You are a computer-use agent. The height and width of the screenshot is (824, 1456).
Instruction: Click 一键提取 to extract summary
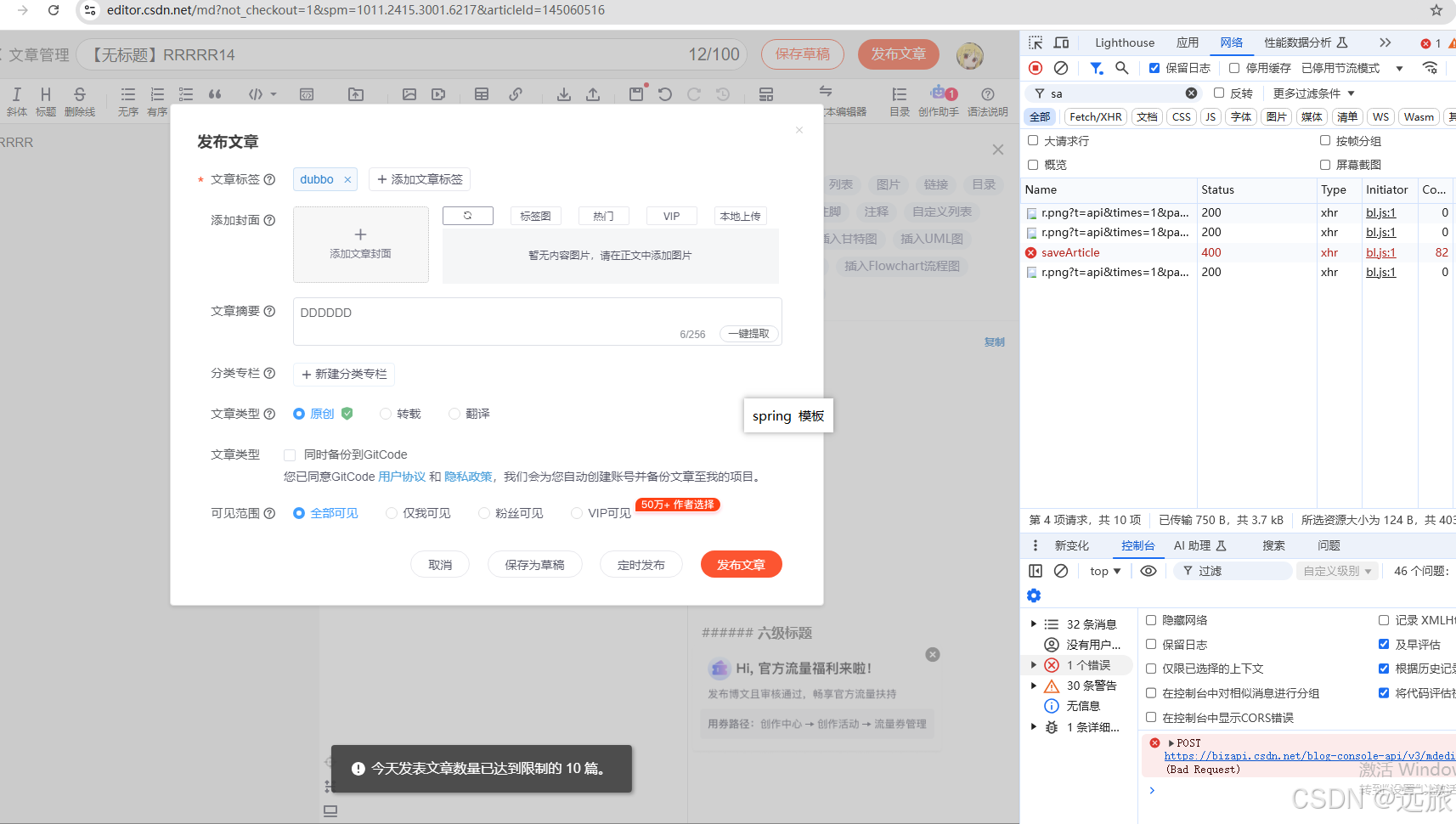[x=748, y=334]
